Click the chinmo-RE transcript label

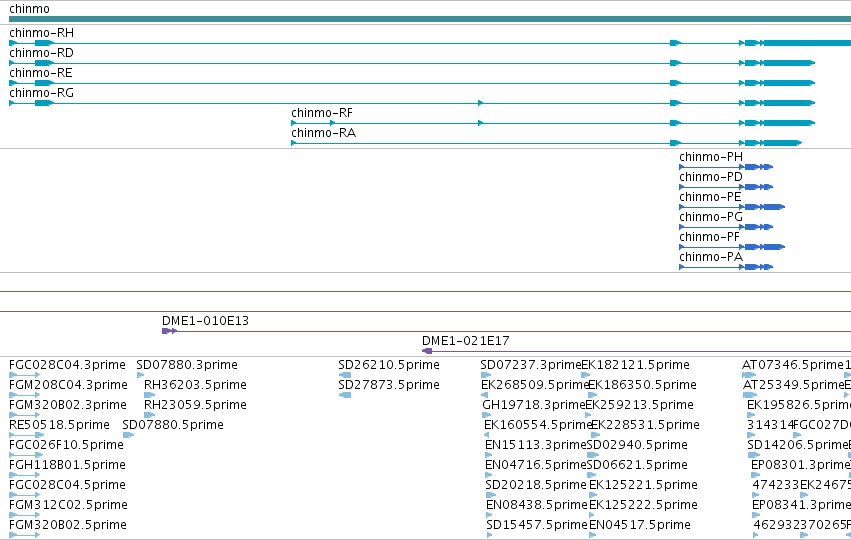[x=41, y=73]
